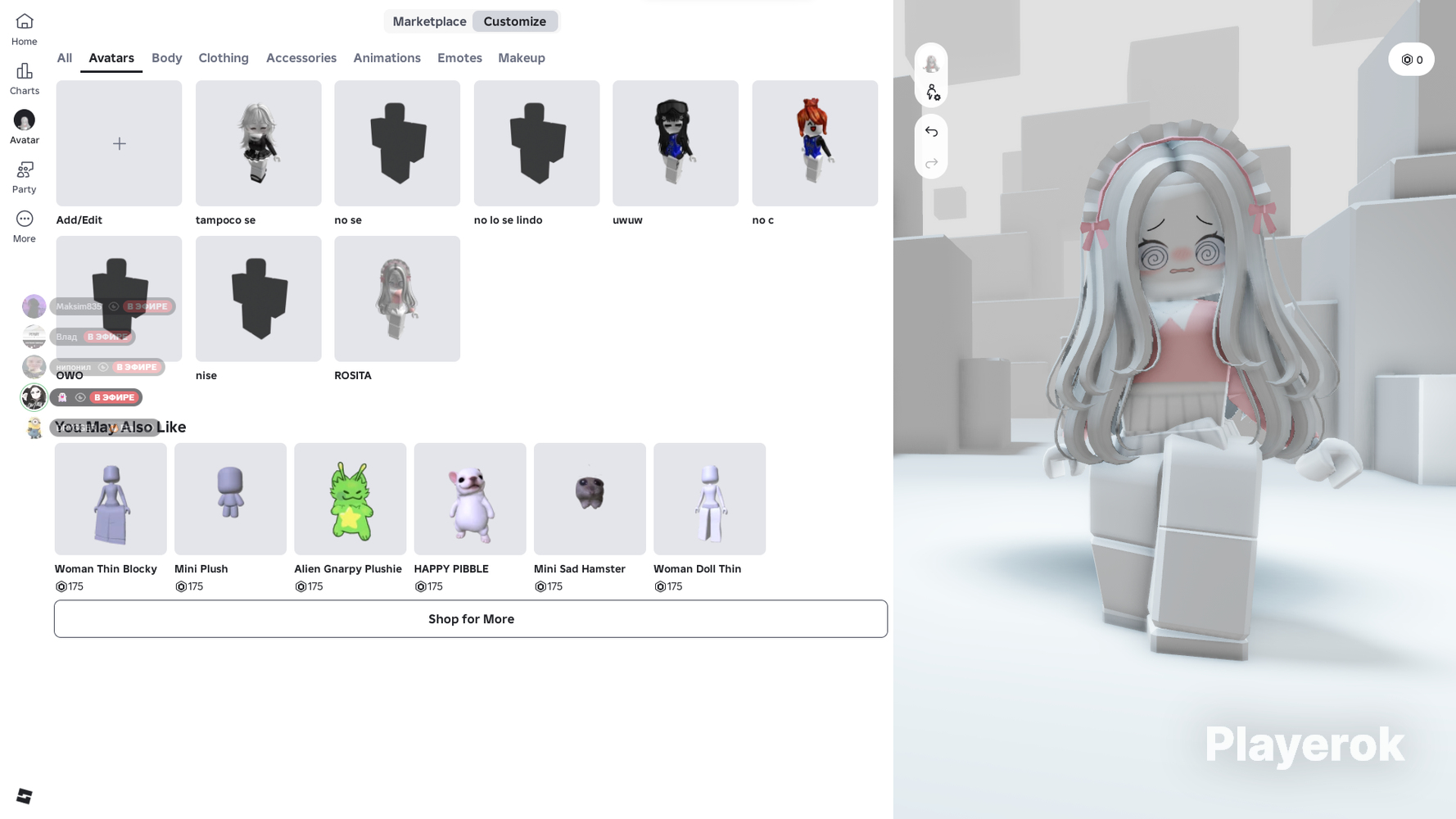Click the 'nise' avatar name
The image size is (1456, 819).
pos(206,376)
